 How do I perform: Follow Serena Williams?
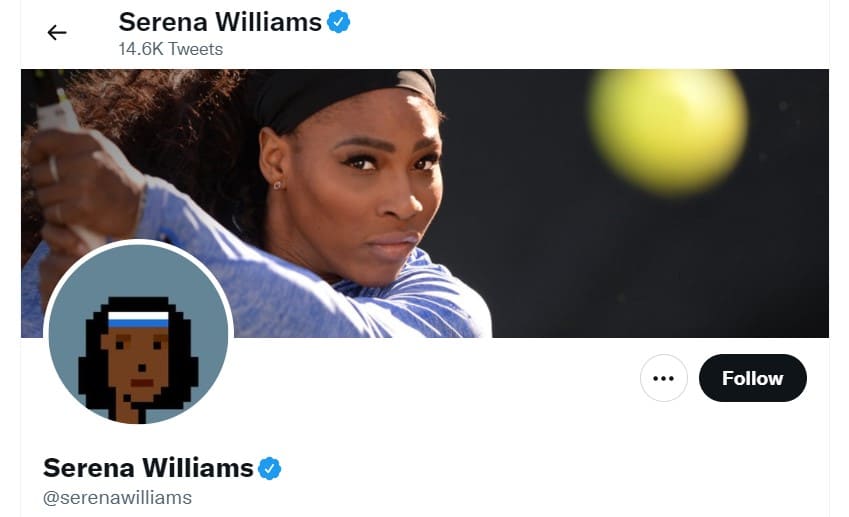click(x=753, y=378)
